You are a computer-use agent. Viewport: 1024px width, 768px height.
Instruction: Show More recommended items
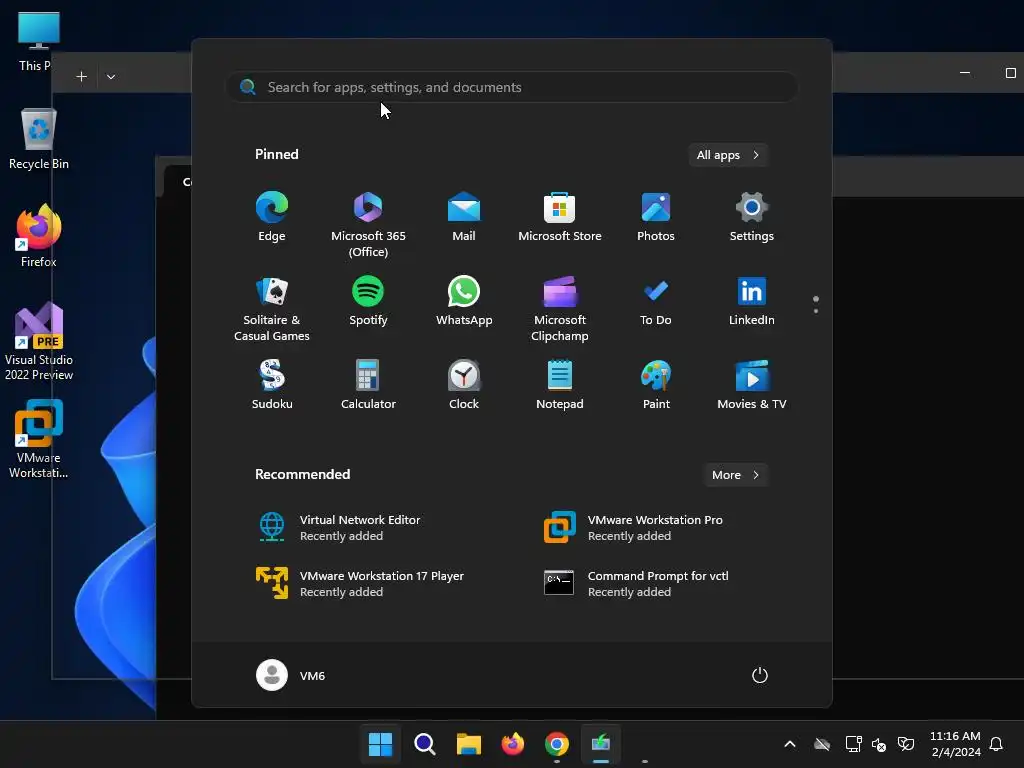coord(735,475)
